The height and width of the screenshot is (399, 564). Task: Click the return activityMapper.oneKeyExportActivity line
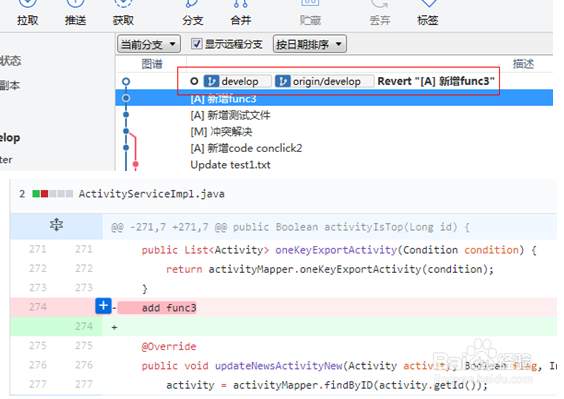[x=329, y=269]
